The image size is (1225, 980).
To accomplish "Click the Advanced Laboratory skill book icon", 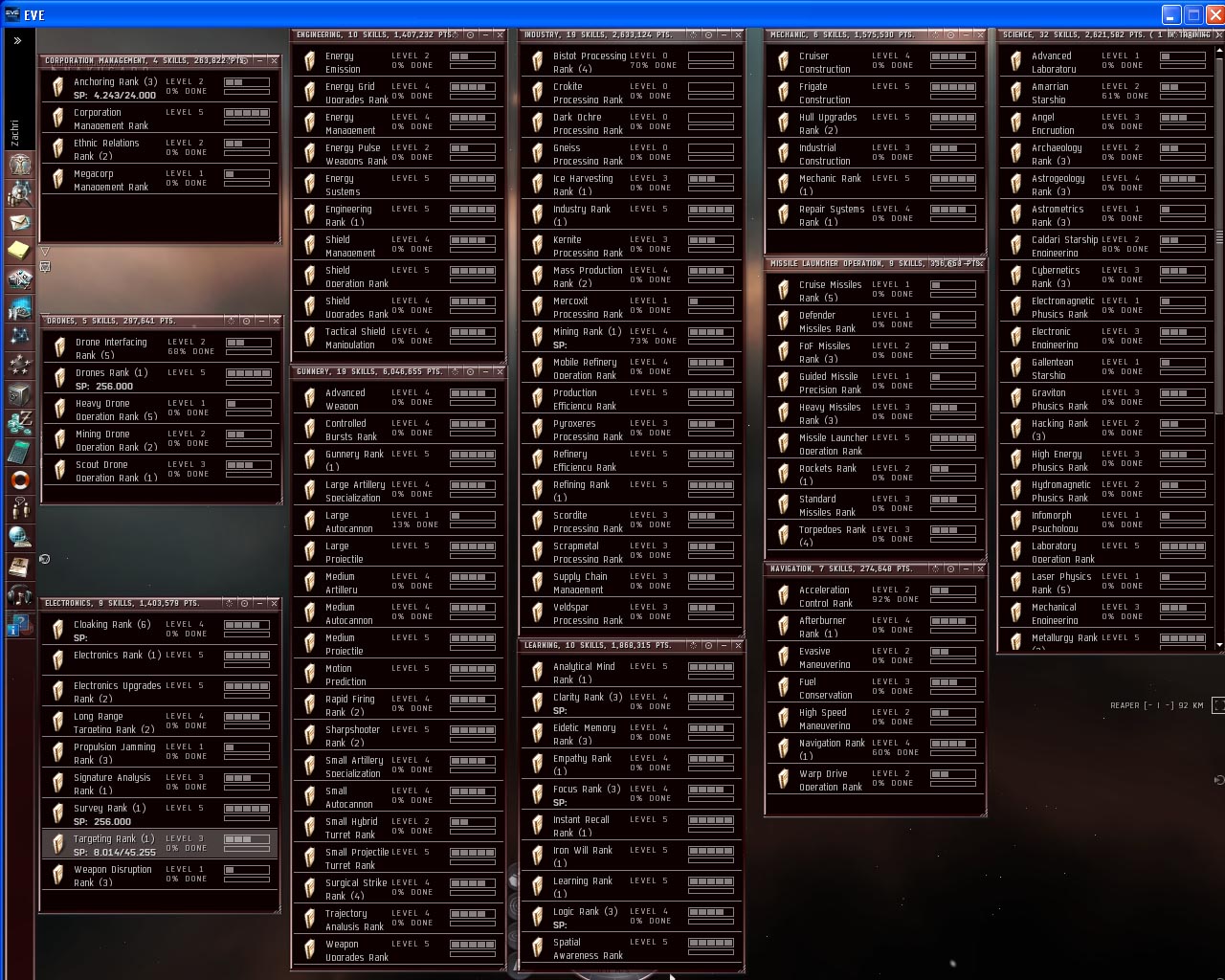I will pos(1016,62).
